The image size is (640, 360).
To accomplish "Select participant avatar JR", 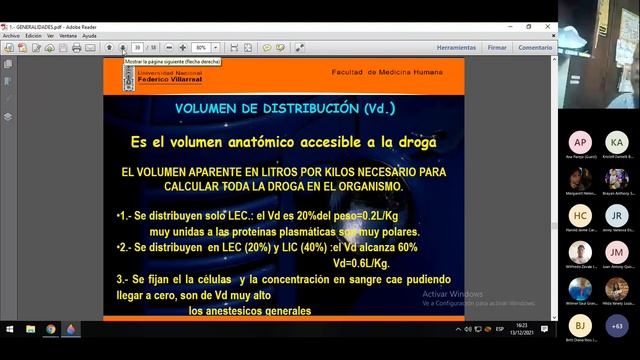I will [617, 216].
